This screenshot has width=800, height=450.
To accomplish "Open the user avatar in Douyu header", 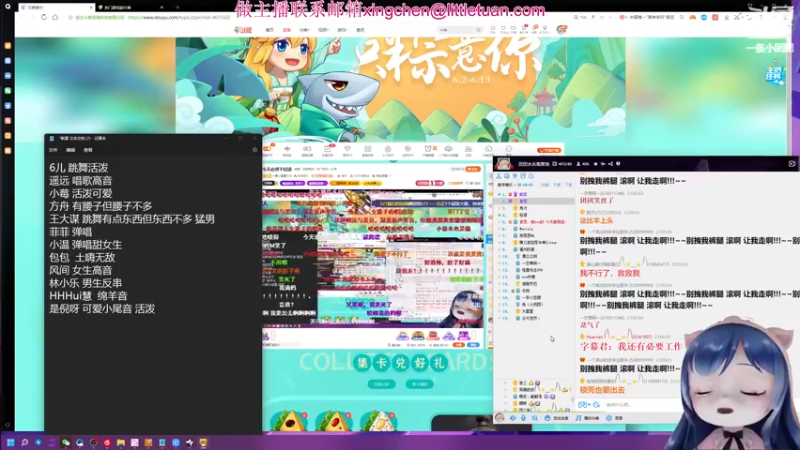I will [562, 30].
